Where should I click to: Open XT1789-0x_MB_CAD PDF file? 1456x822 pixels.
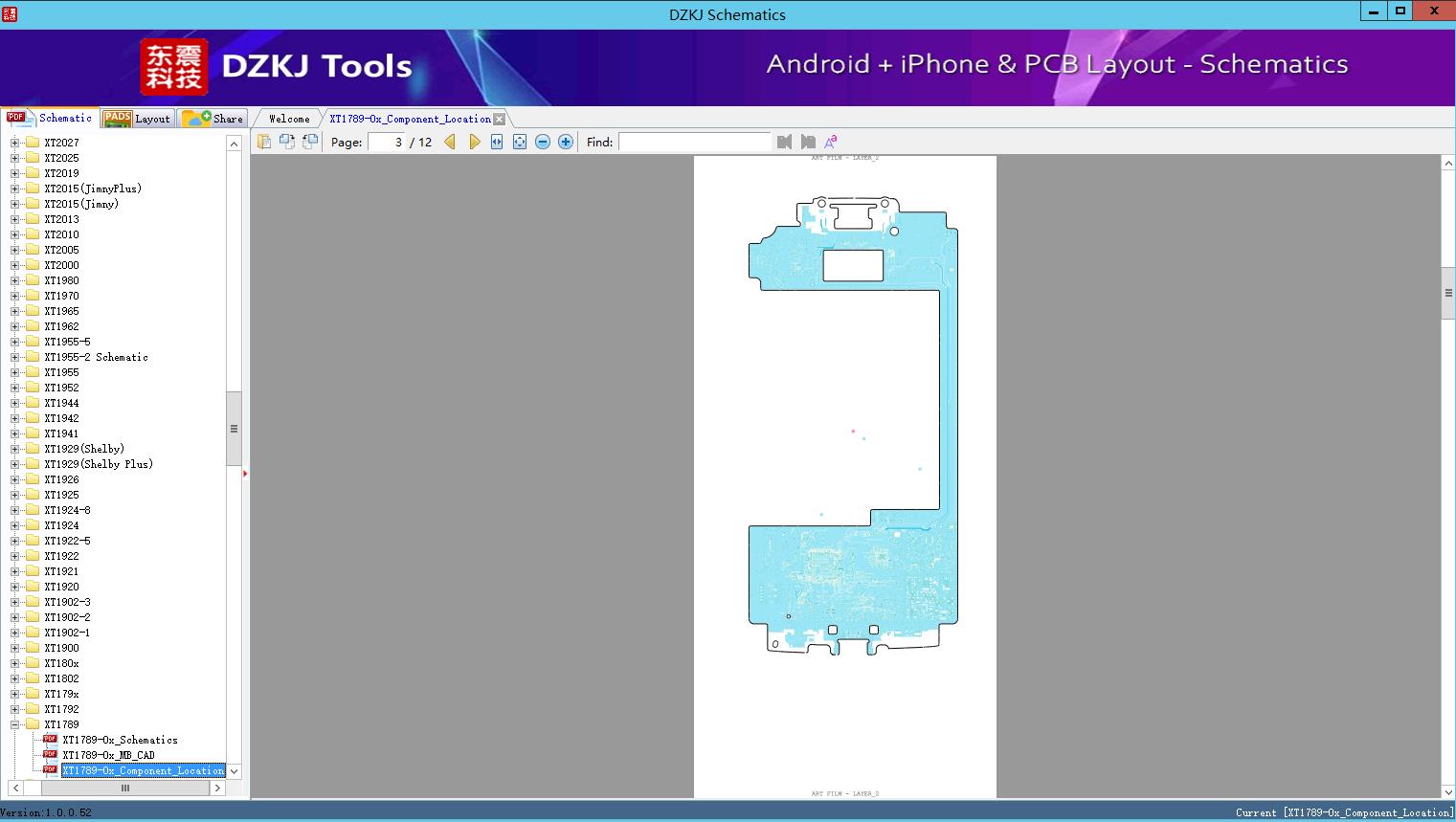108,755
